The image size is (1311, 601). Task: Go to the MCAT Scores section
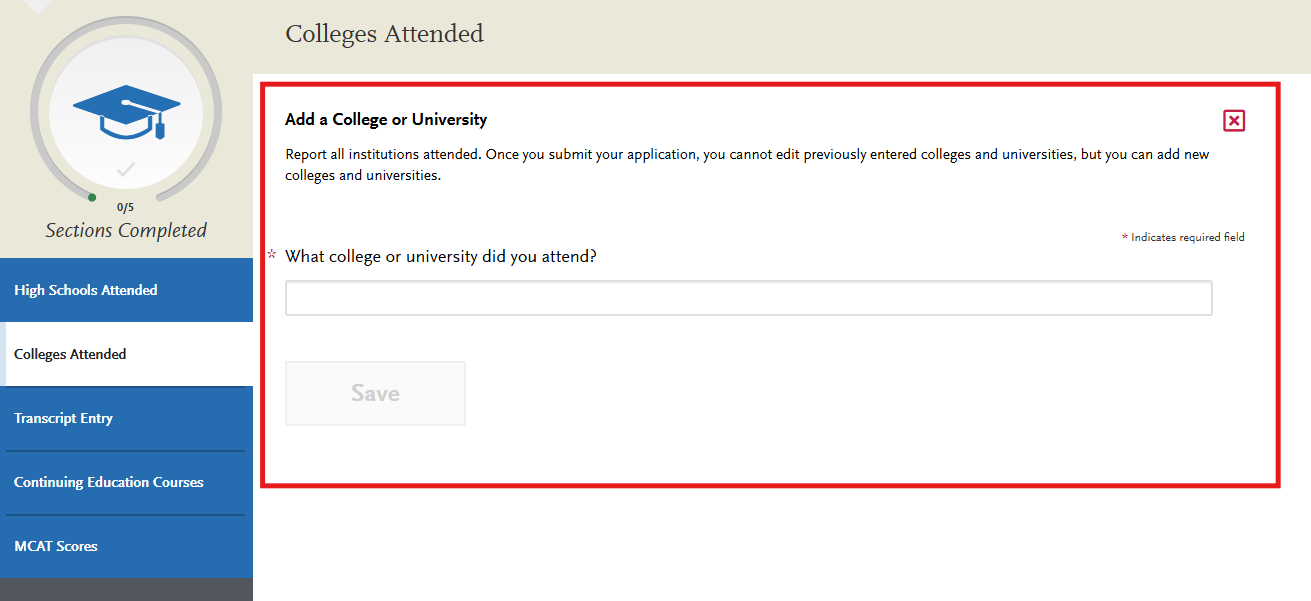[x=55, y=546]
